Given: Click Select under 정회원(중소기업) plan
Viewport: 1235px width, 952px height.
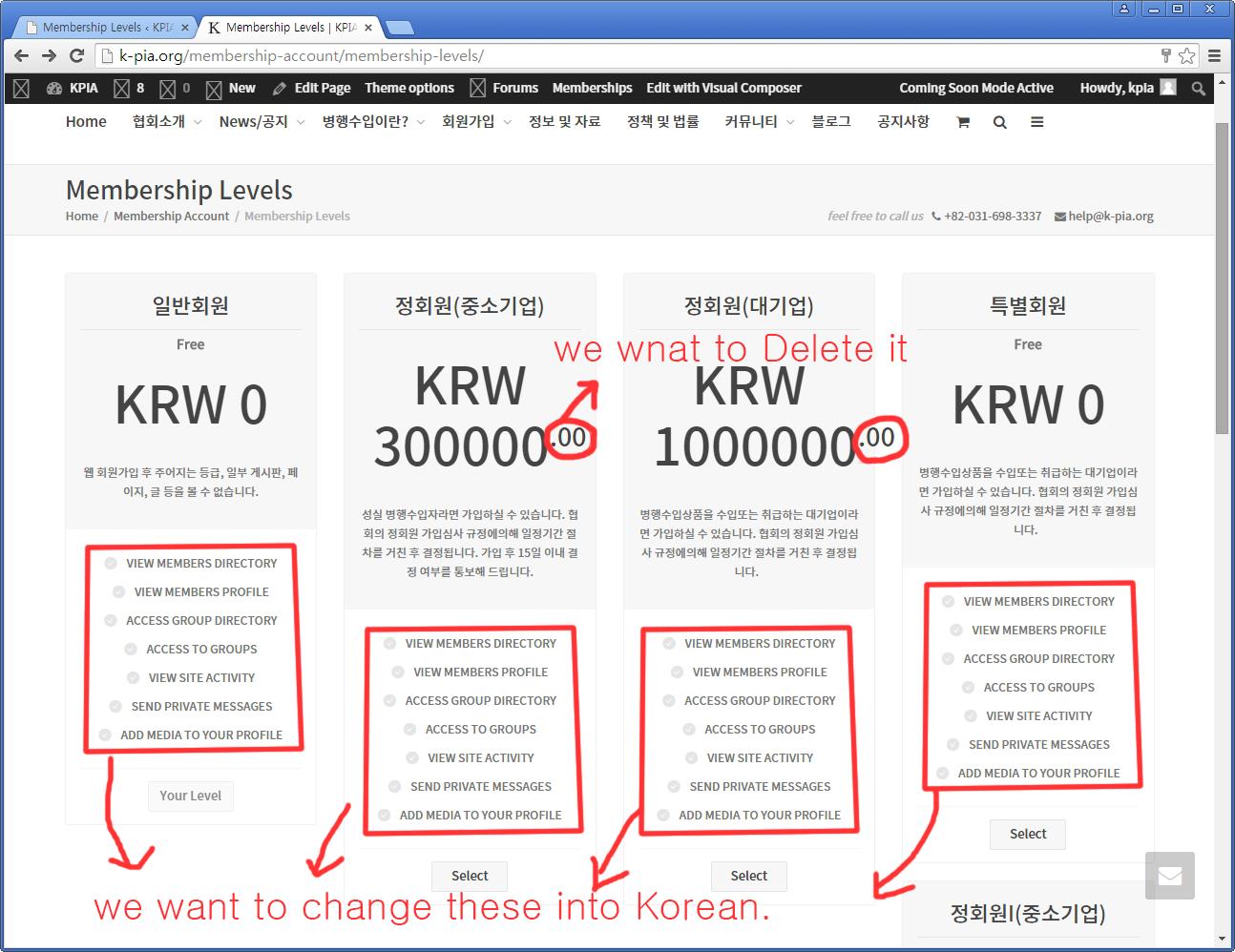Looking at the screenshot, I should coord(469,876).
